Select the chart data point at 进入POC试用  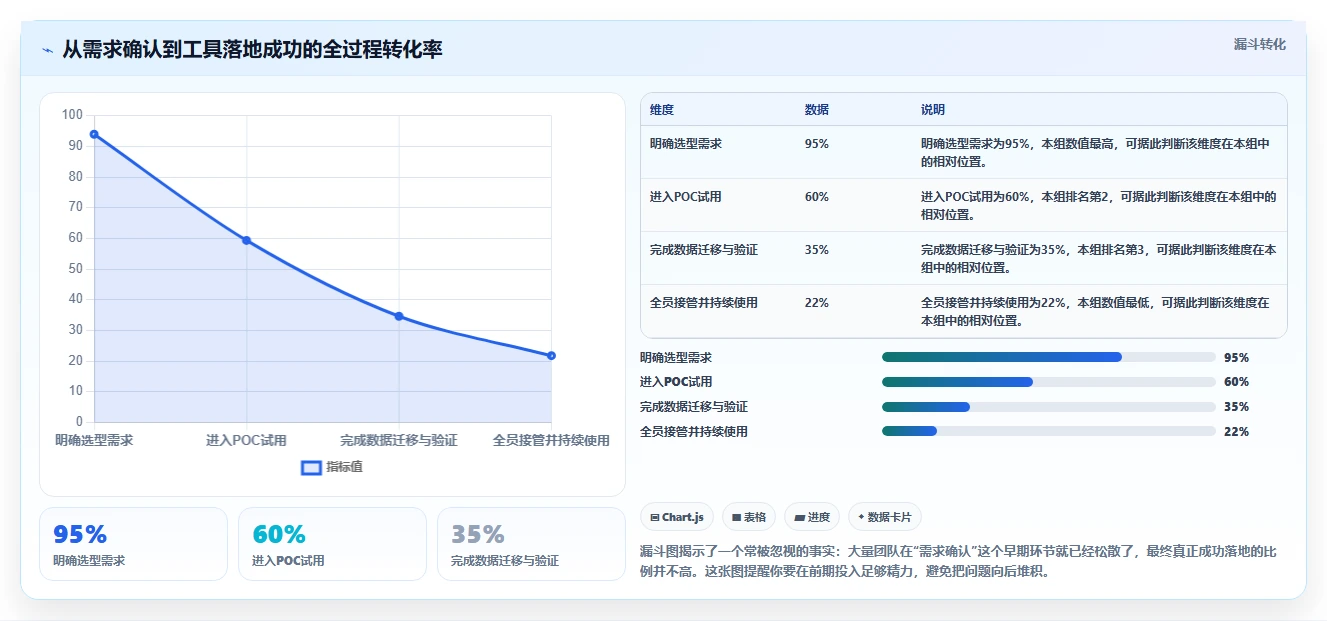246,240
